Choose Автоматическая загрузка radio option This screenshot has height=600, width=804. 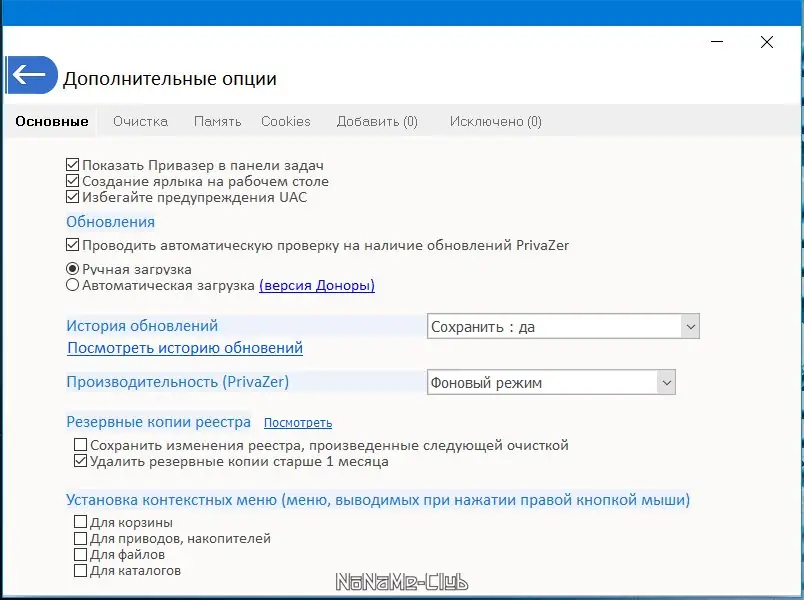(72, 285)
